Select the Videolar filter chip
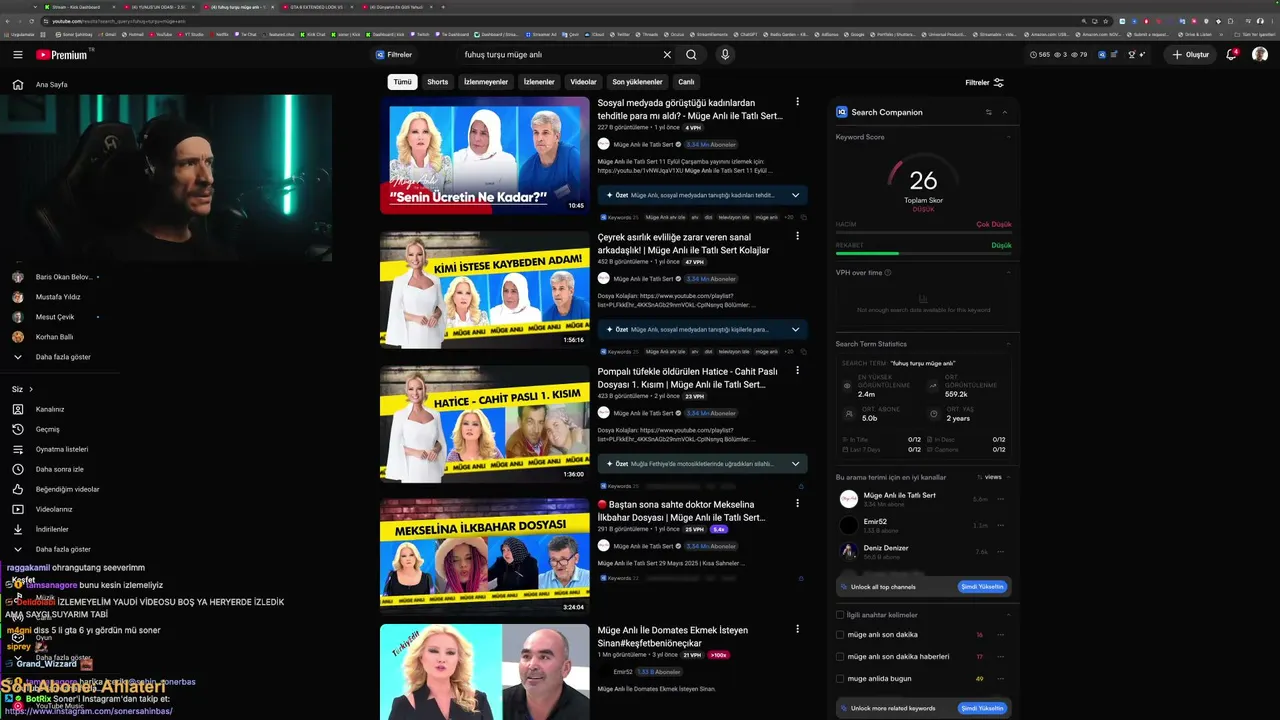 583,82
